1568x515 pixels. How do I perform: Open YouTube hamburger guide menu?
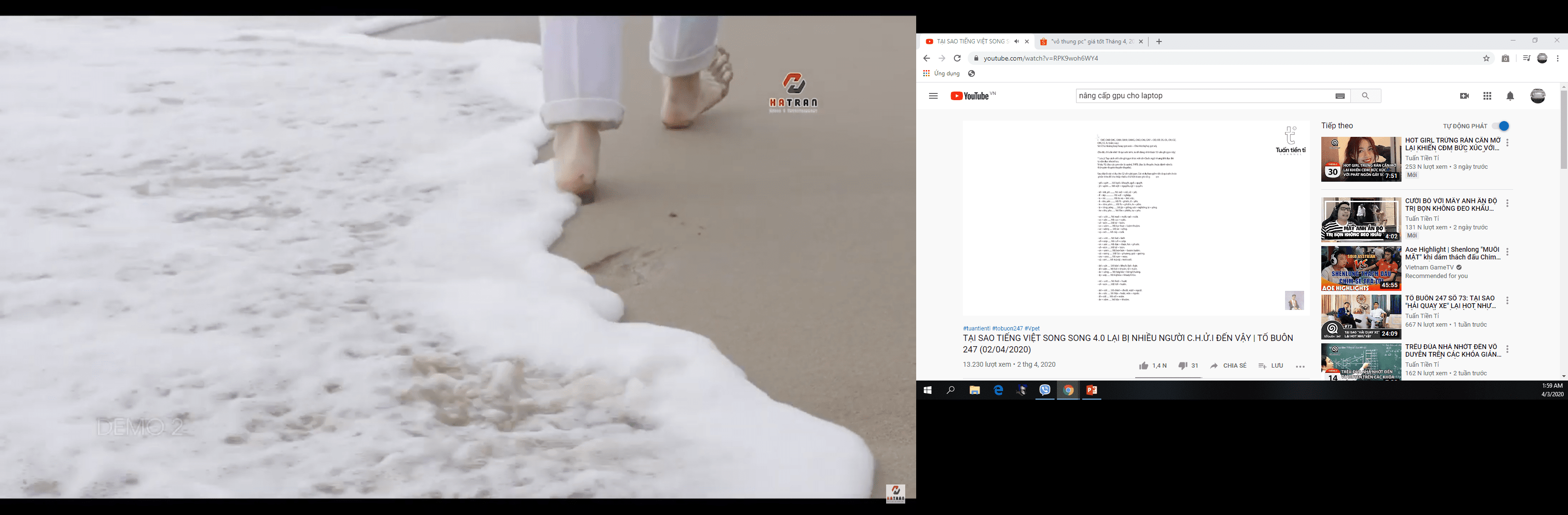tap(933, 96)
